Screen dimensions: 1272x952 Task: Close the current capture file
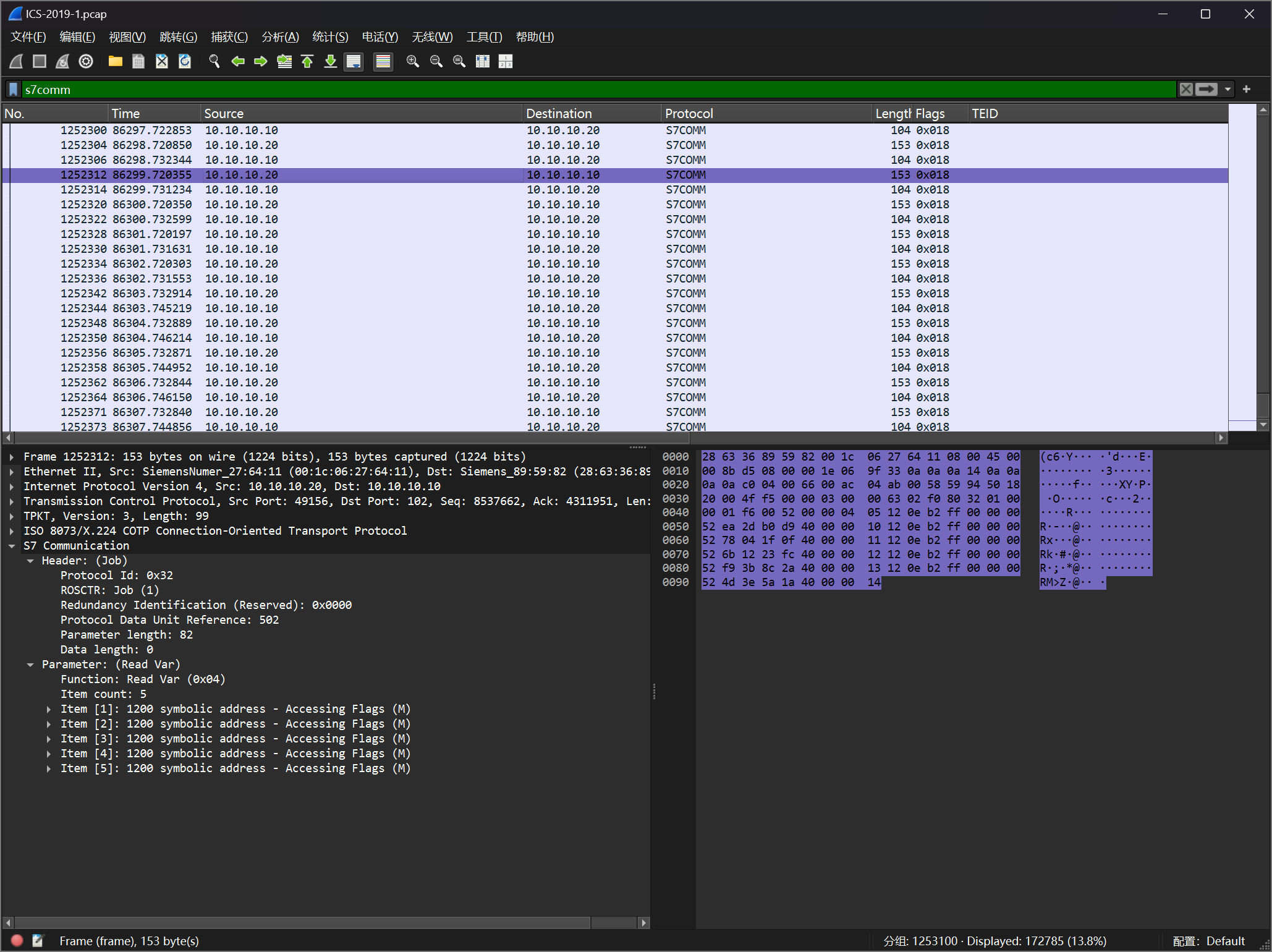(161, 61)
